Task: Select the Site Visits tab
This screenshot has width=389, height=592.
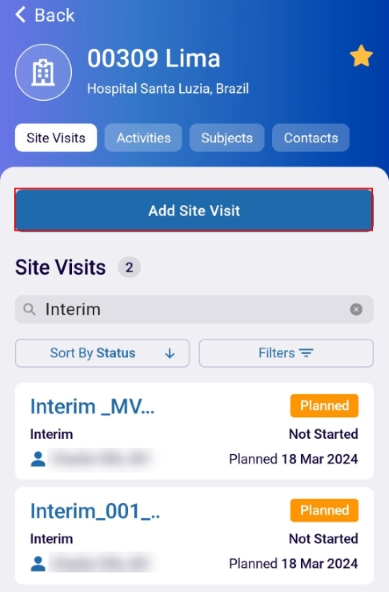Action: tap(56, 138)
